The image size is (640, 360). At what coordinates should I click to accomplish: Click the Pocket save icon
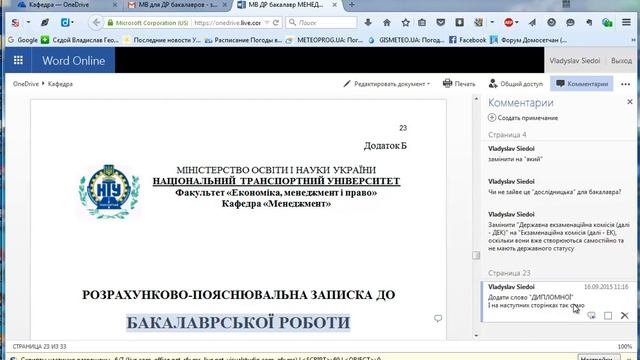click(440, 22)
